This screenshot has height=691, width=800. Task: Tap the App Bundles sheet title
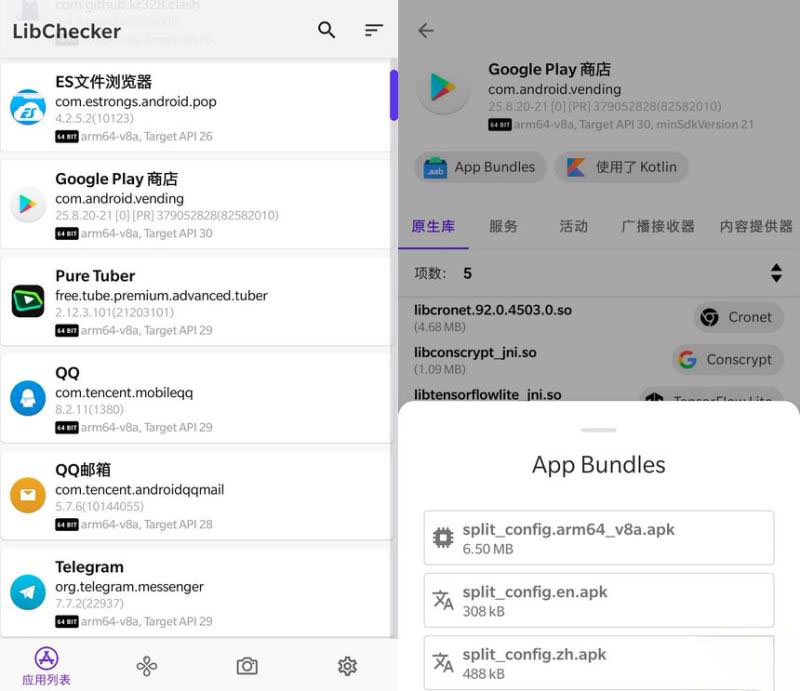[x=598, y=465]
